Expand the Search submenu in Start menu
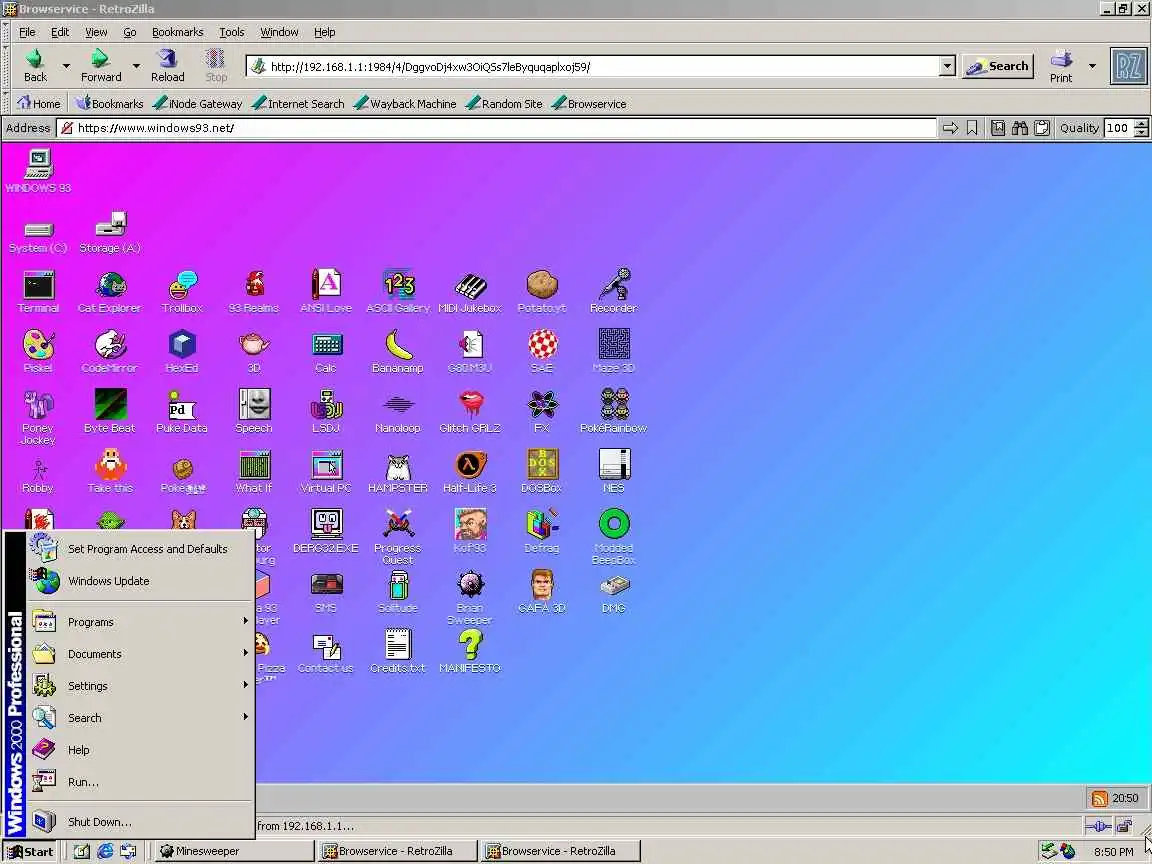Screen dimensions: 1152x864 click(x=141, y=718)
